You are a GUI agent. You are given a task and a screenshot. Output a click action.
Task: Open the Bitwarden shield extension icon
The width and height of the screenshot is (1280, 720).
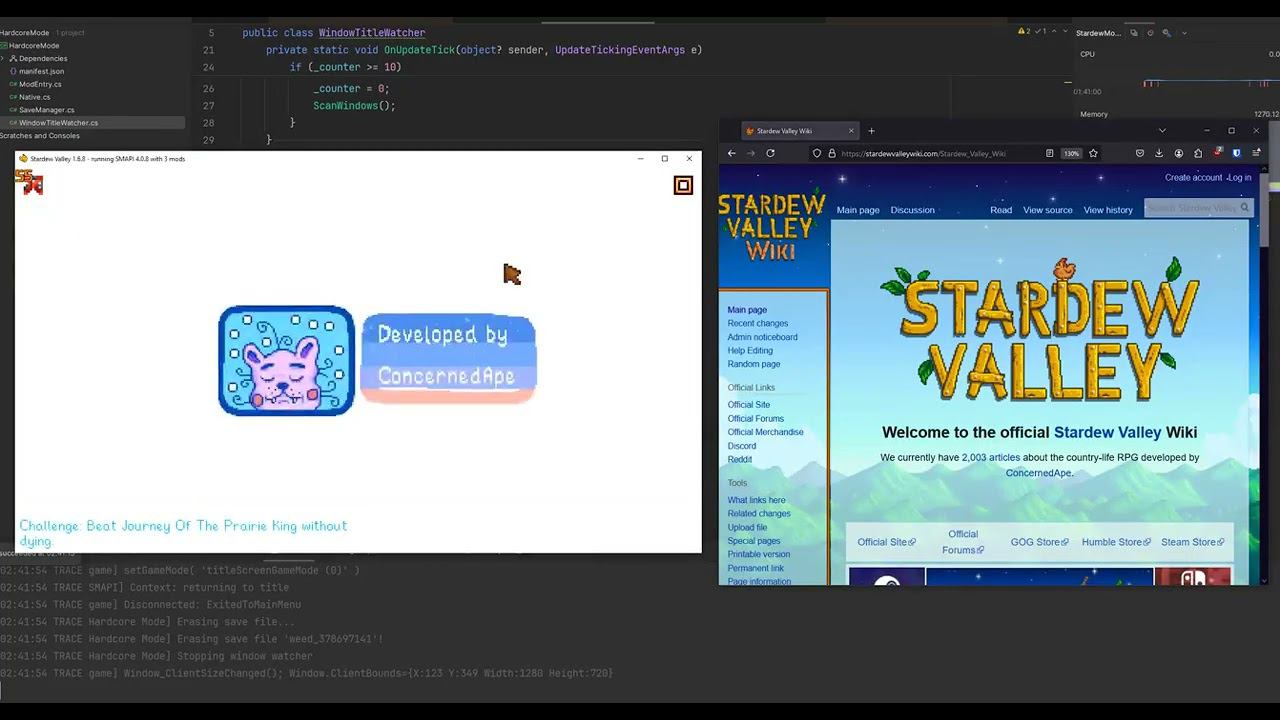[1236, 153]
